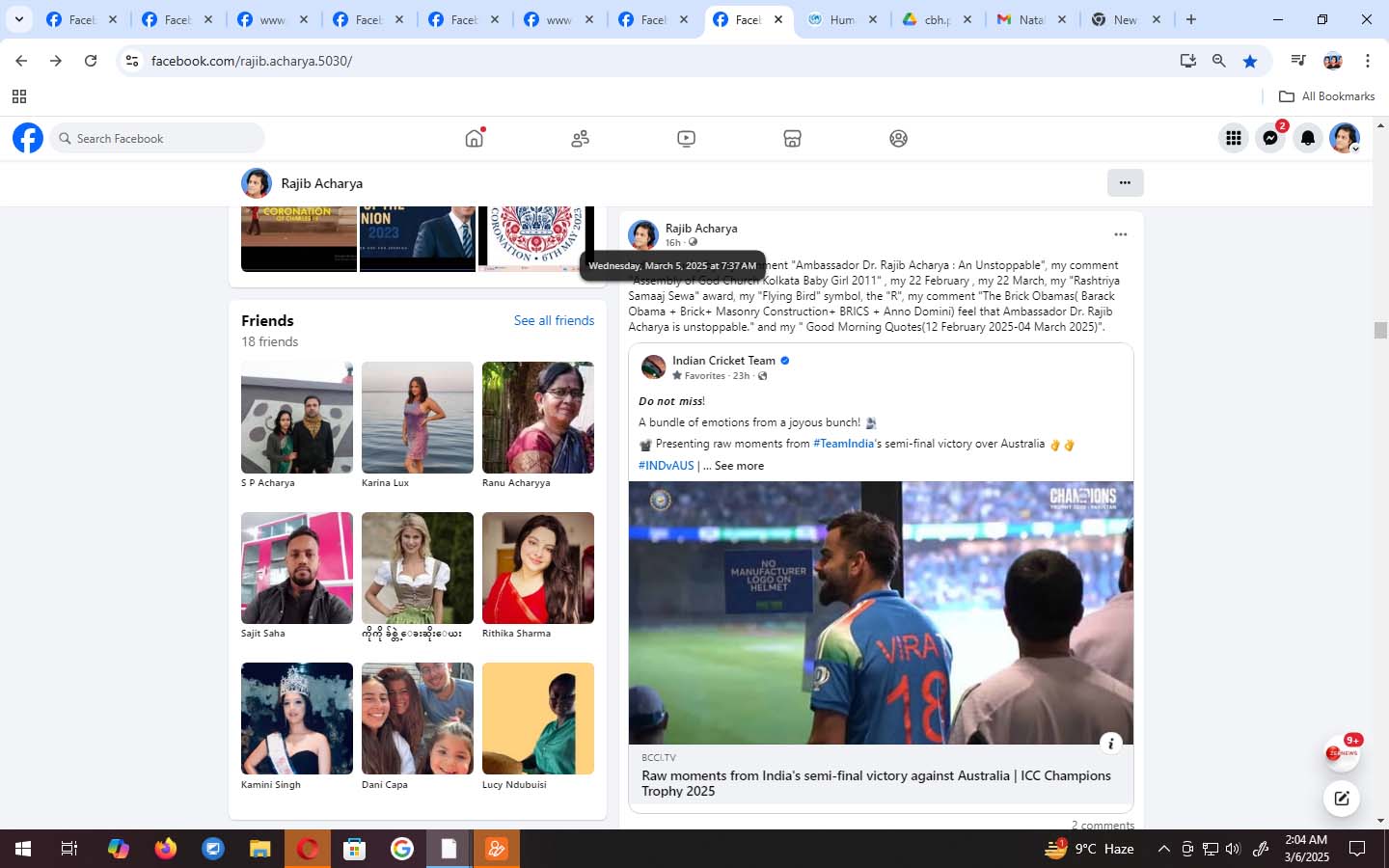The height and width of the screenshot is (868, 1389).
Task: Click the install app icon in address bar
Action: click(1188, 61)
